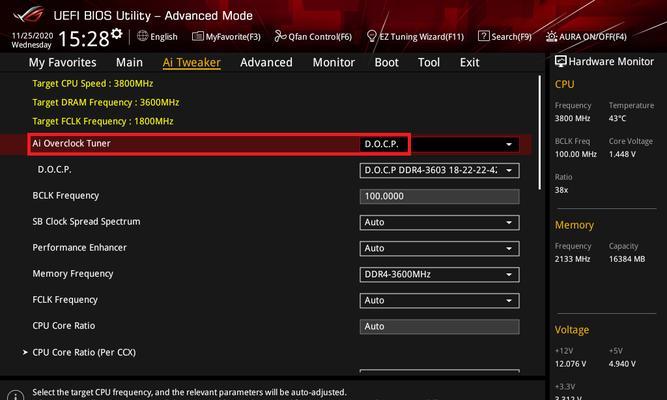667x400 pixels.
Task: Click settings list vertical scrollbar
Action: click(x=540, y=133)
